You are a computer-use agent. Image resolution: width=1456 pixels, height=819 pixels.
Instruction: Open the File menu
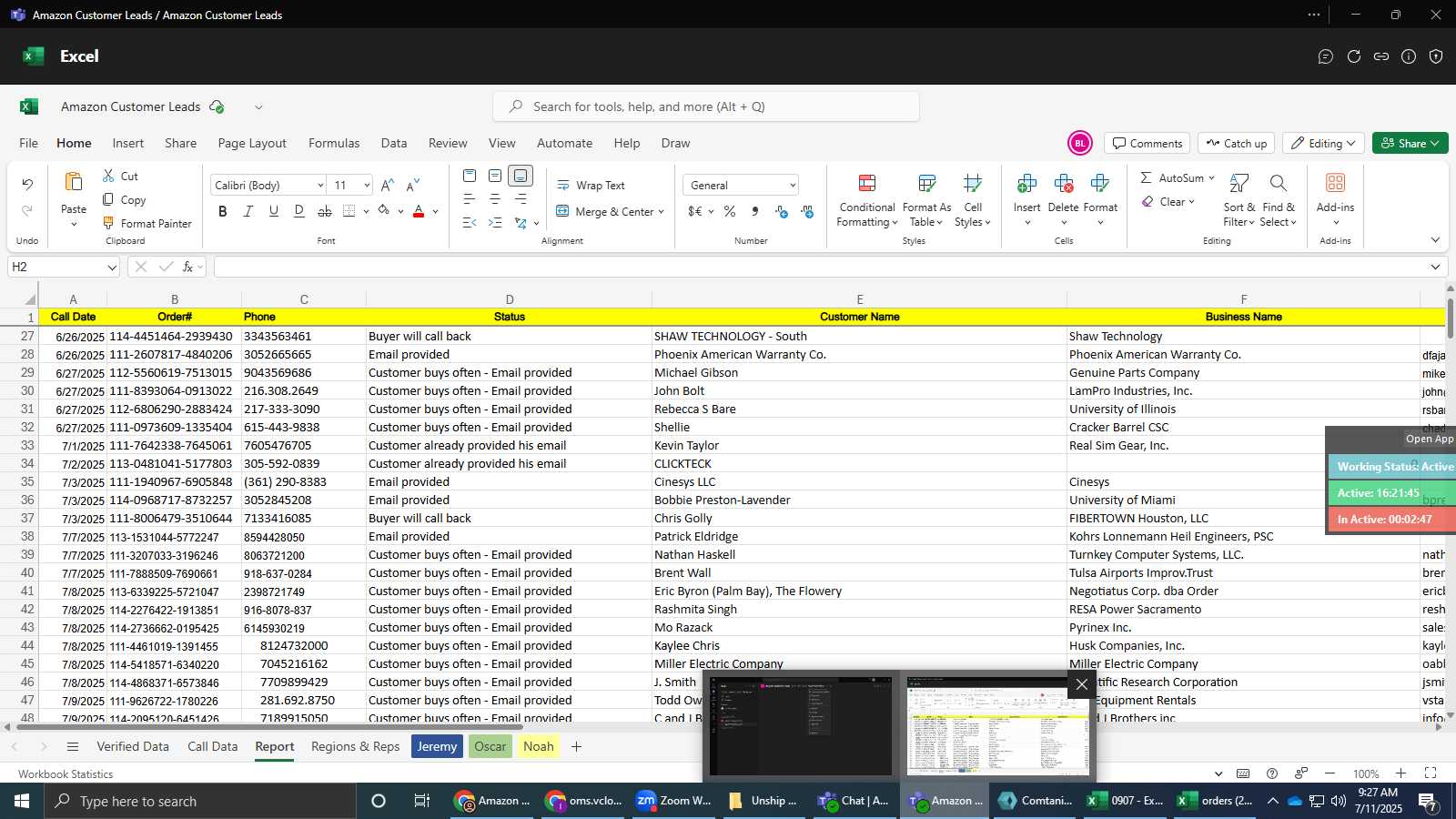pos(29,143)
